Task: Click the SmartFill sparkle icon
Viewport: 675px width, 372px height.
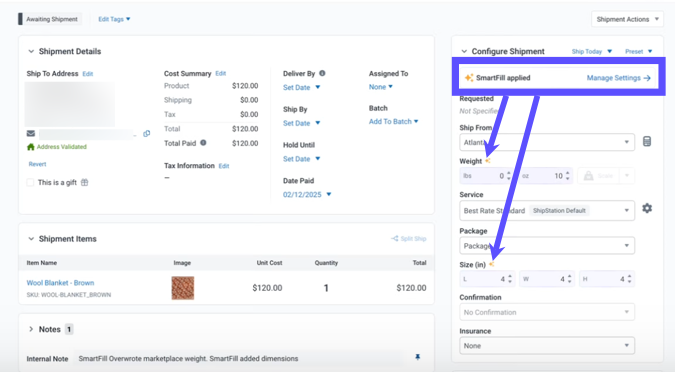Action: [469, 78]
